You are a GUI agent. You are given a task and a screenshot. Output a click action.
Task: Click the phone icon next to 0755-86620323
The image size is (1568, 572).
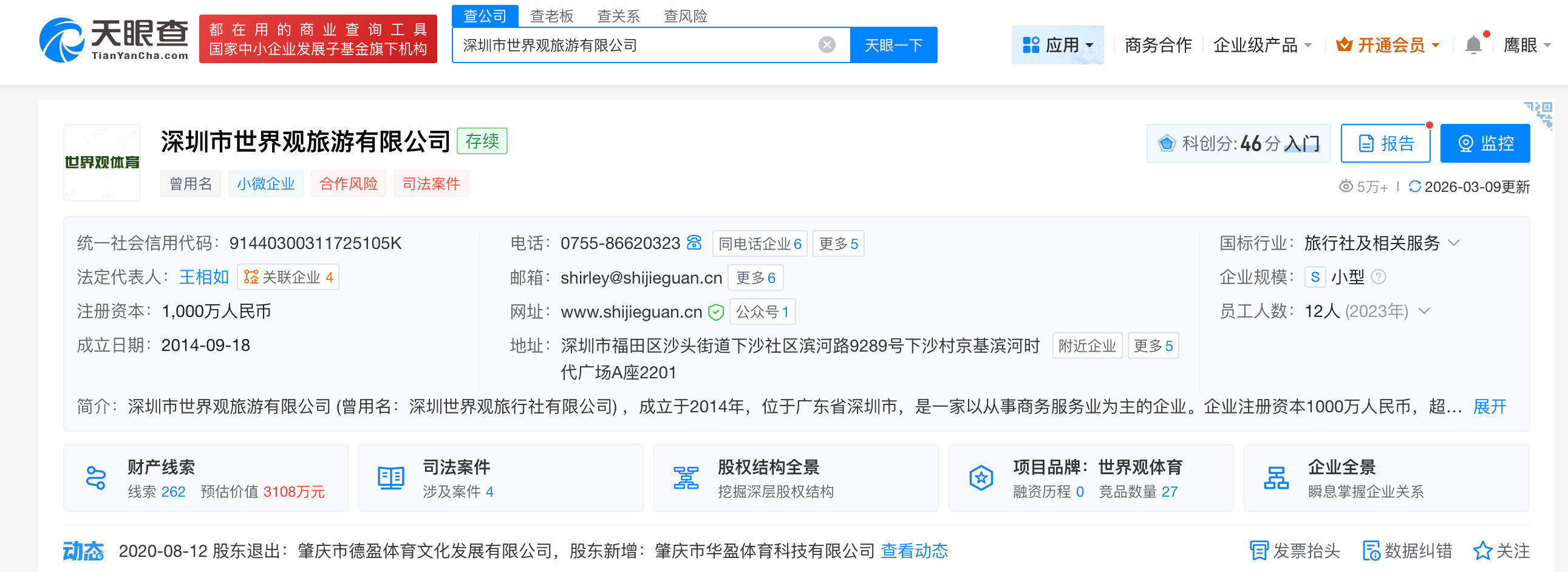click(x=694, y=243)
